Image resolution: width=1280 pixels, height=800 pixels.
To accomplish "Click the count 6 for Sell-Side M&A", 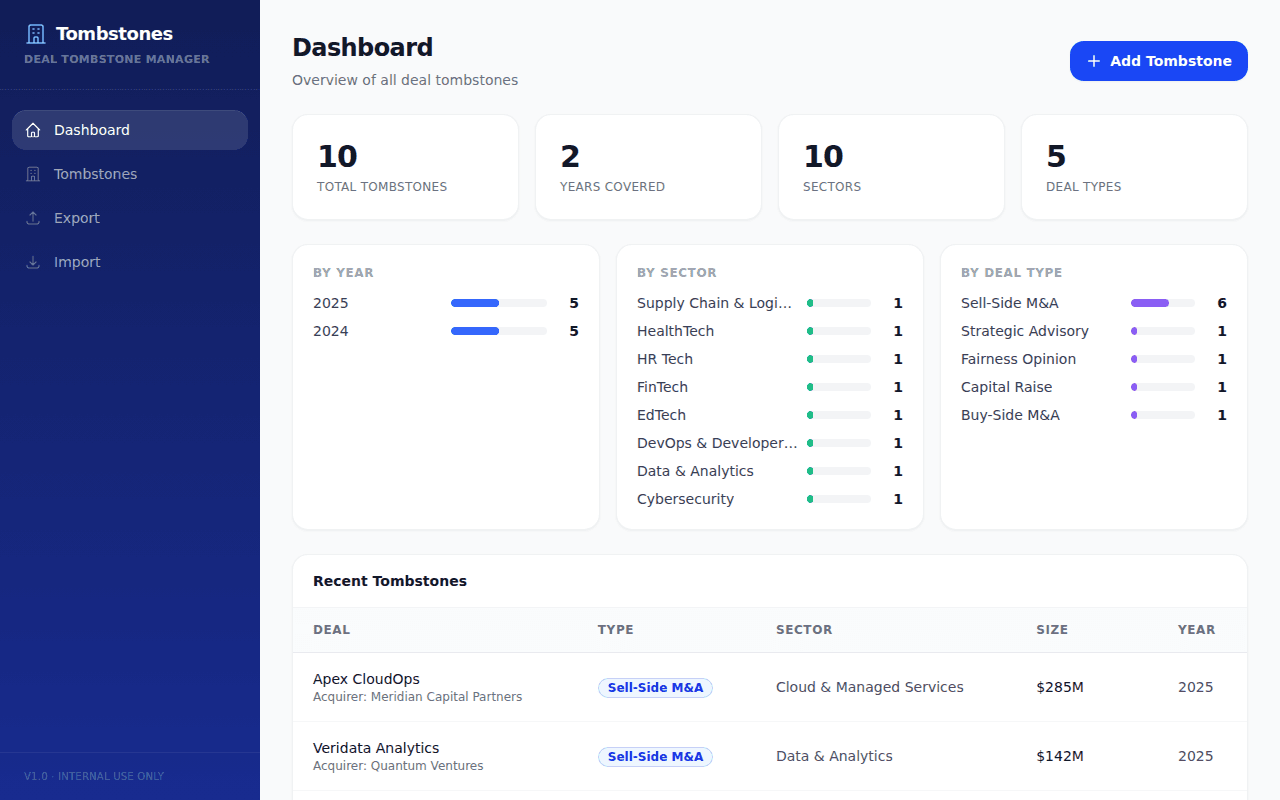I will click(x=1222, y=303).
